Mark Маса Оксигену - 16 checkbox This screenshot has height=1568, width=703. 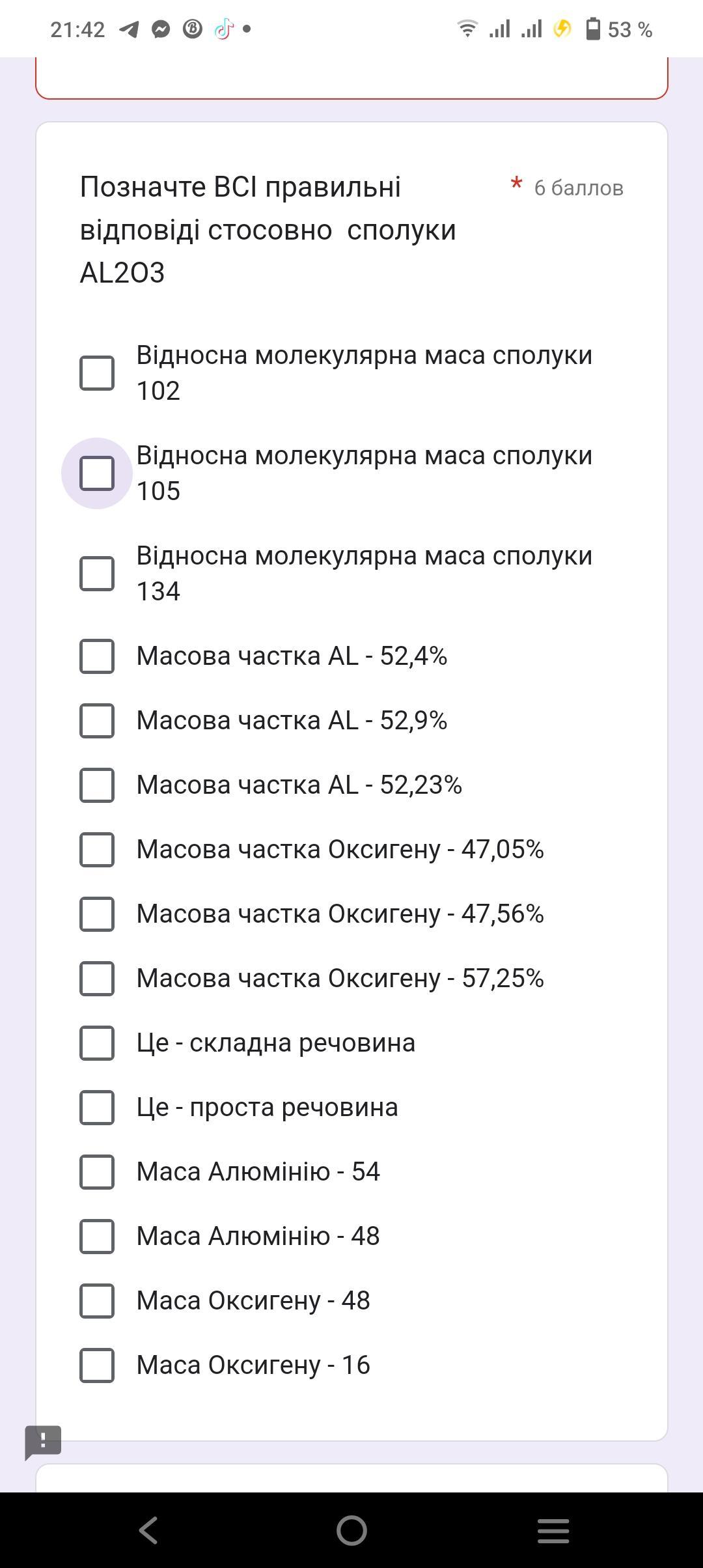pyautogui.click(x=97, y=1365)
